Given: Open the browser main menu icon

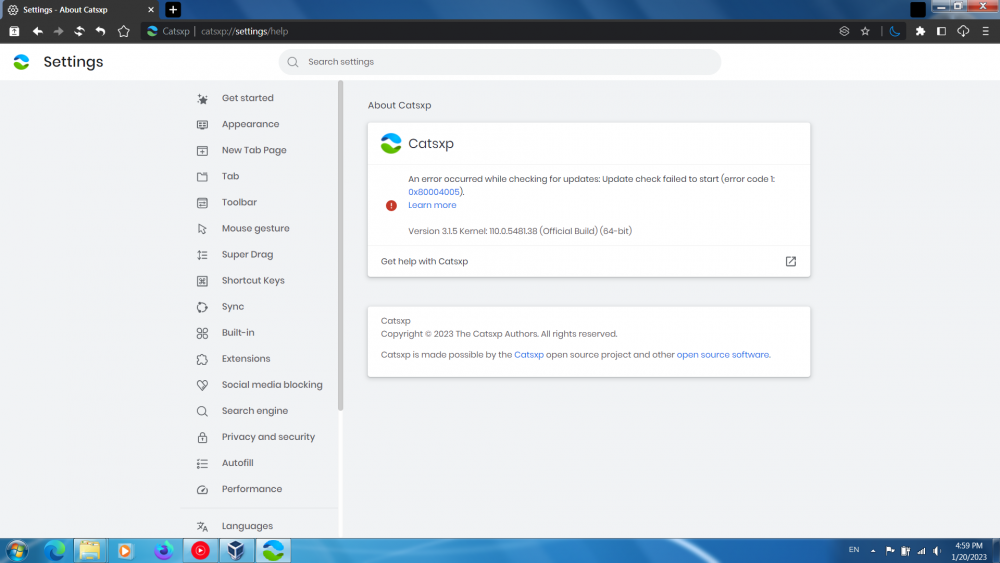Looking at the screenshot, I should [x=984, y=31].
